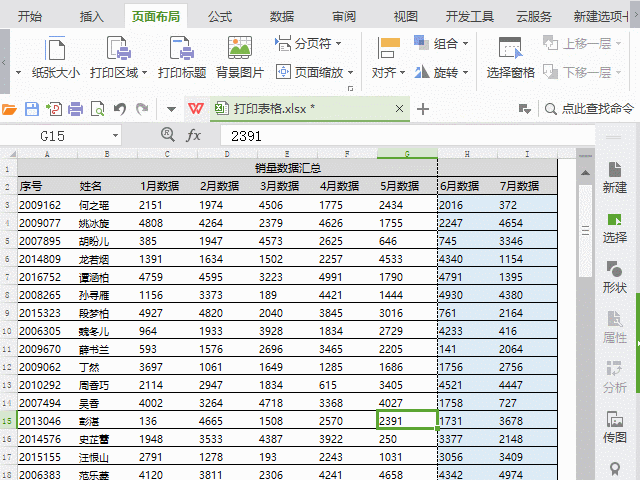This screenshot has width=640, height=480.
Task: Click the 打印标题 print titles icon
Action: coord(182,49)
